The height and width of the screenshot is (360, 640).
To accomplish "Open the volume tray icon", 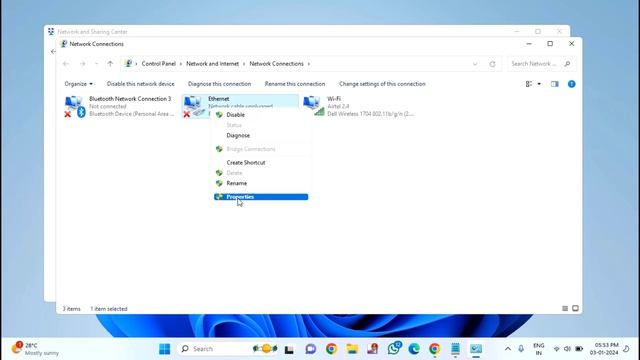I will click(567, 349).
